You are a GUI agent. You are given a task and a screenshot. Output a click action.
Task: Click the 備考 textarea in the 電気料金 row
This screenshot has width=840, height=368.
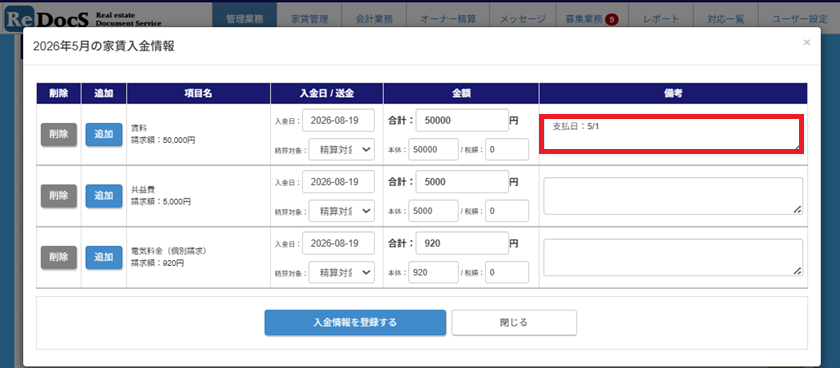point(673,258)
